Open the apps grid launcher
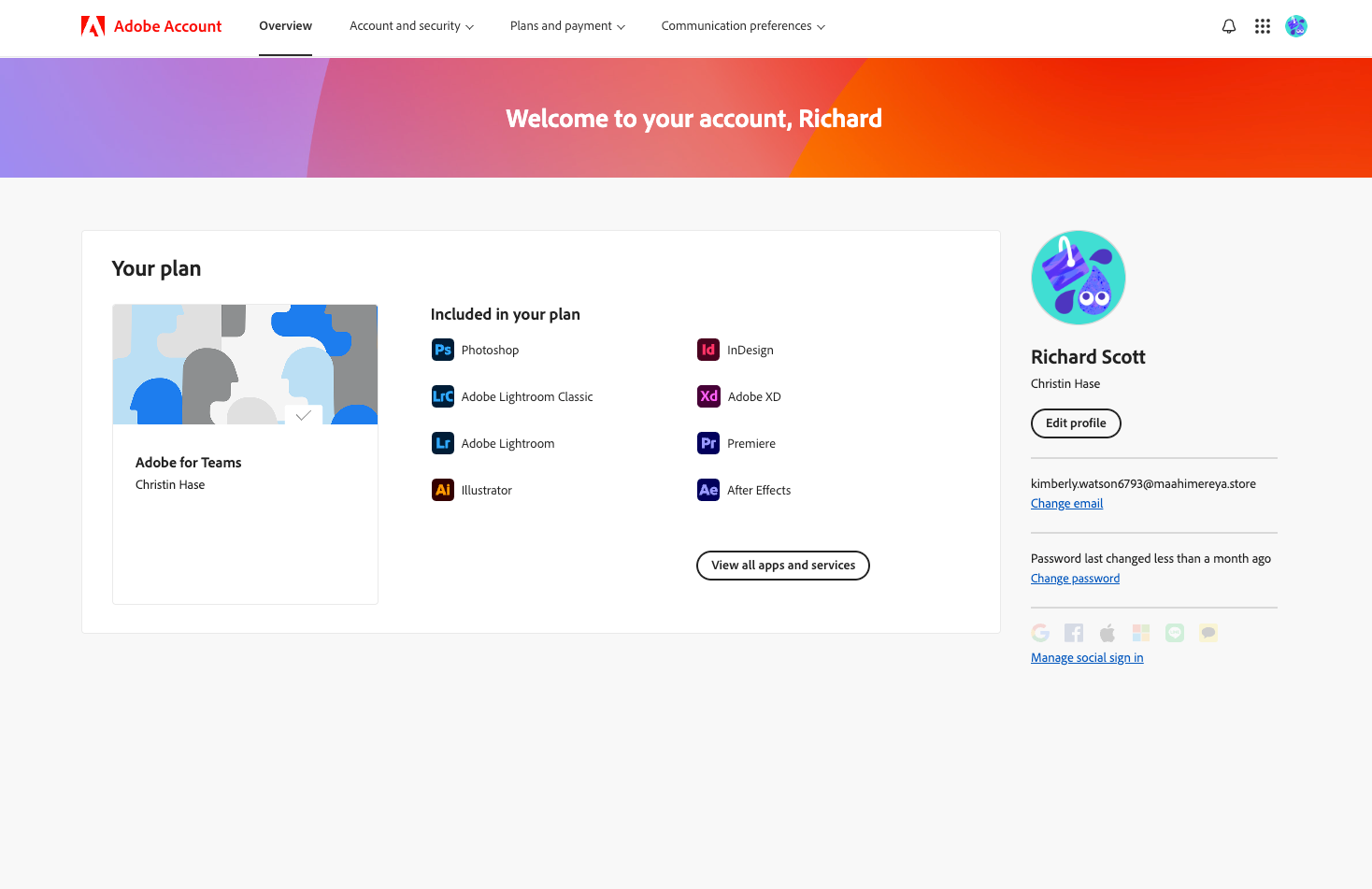Image resolution: width=1372 pixels, height=889 pixels. [x=1263, y=26]
